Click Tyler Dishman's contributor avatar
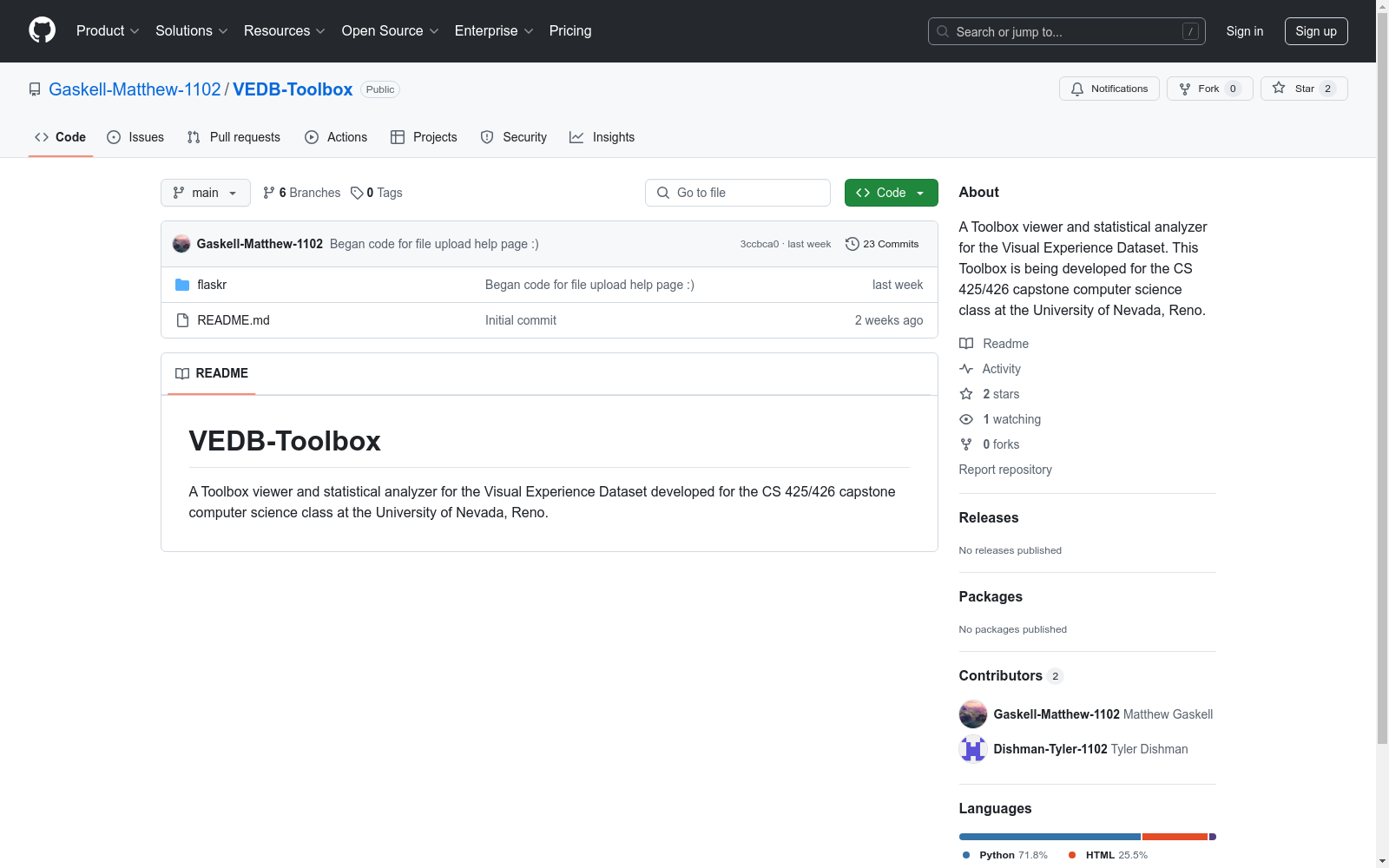Screen dimensions: 1389x868 [x=973, y=749]
